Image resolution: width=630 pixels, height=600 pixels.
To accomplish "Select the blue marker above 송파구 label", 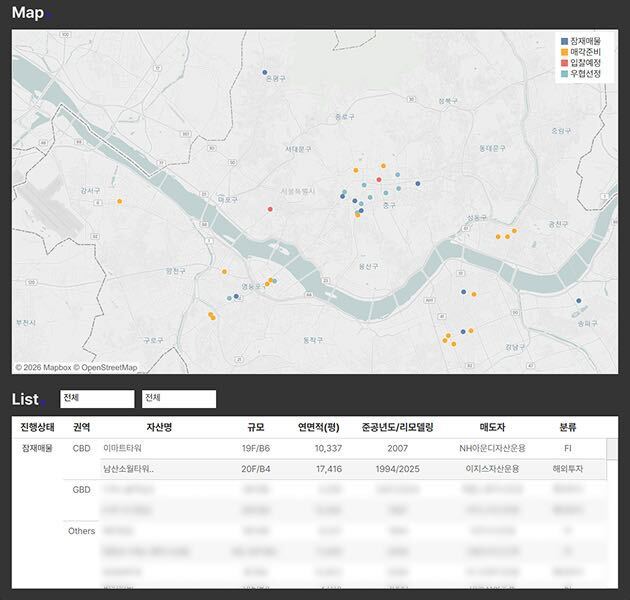I will [x=579, y=302].
